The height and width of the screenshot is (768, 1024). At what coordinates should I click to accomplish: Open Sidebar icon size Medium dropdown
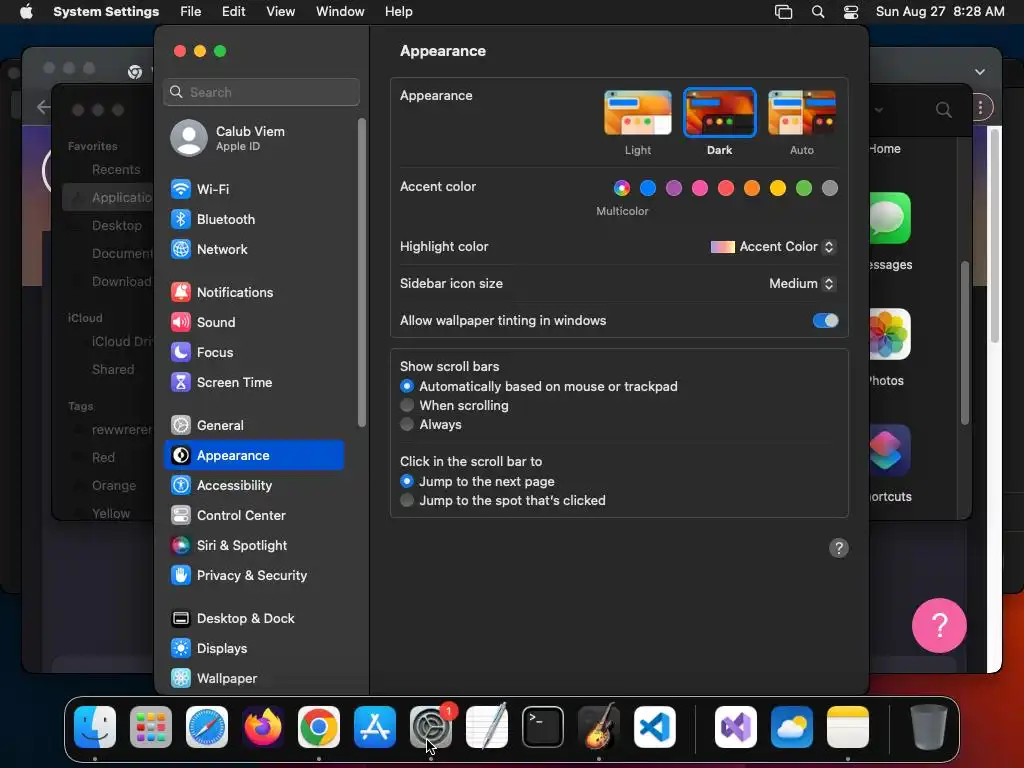tap(802, 284)
